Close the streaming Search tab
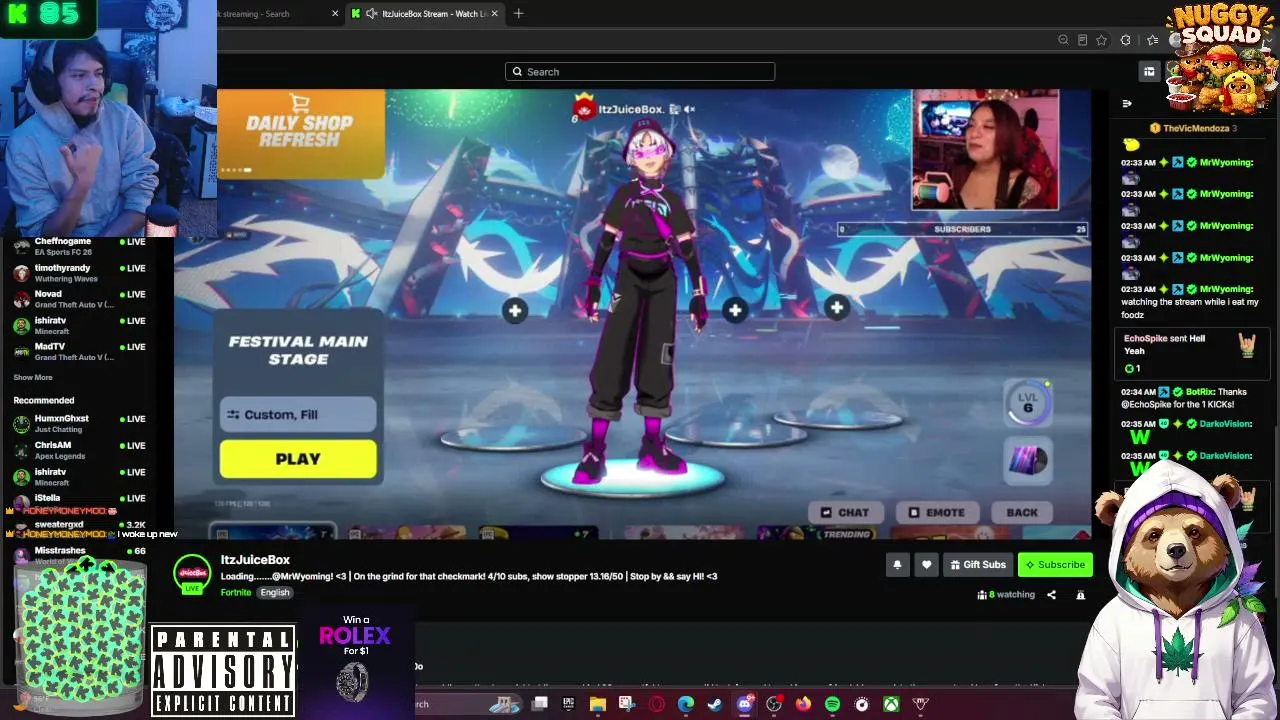 click(x=335, y=14)
